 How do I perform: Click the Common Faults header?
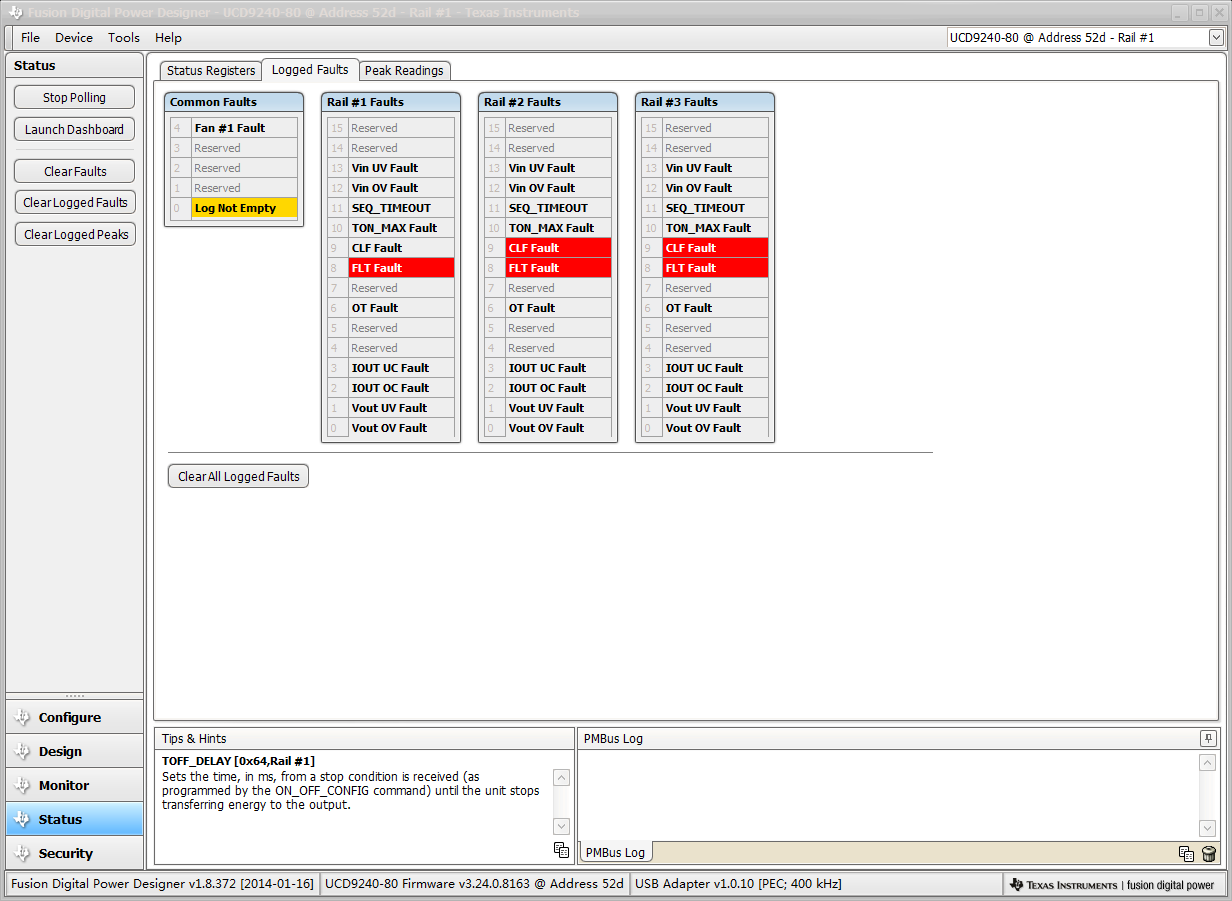(234, 102)
